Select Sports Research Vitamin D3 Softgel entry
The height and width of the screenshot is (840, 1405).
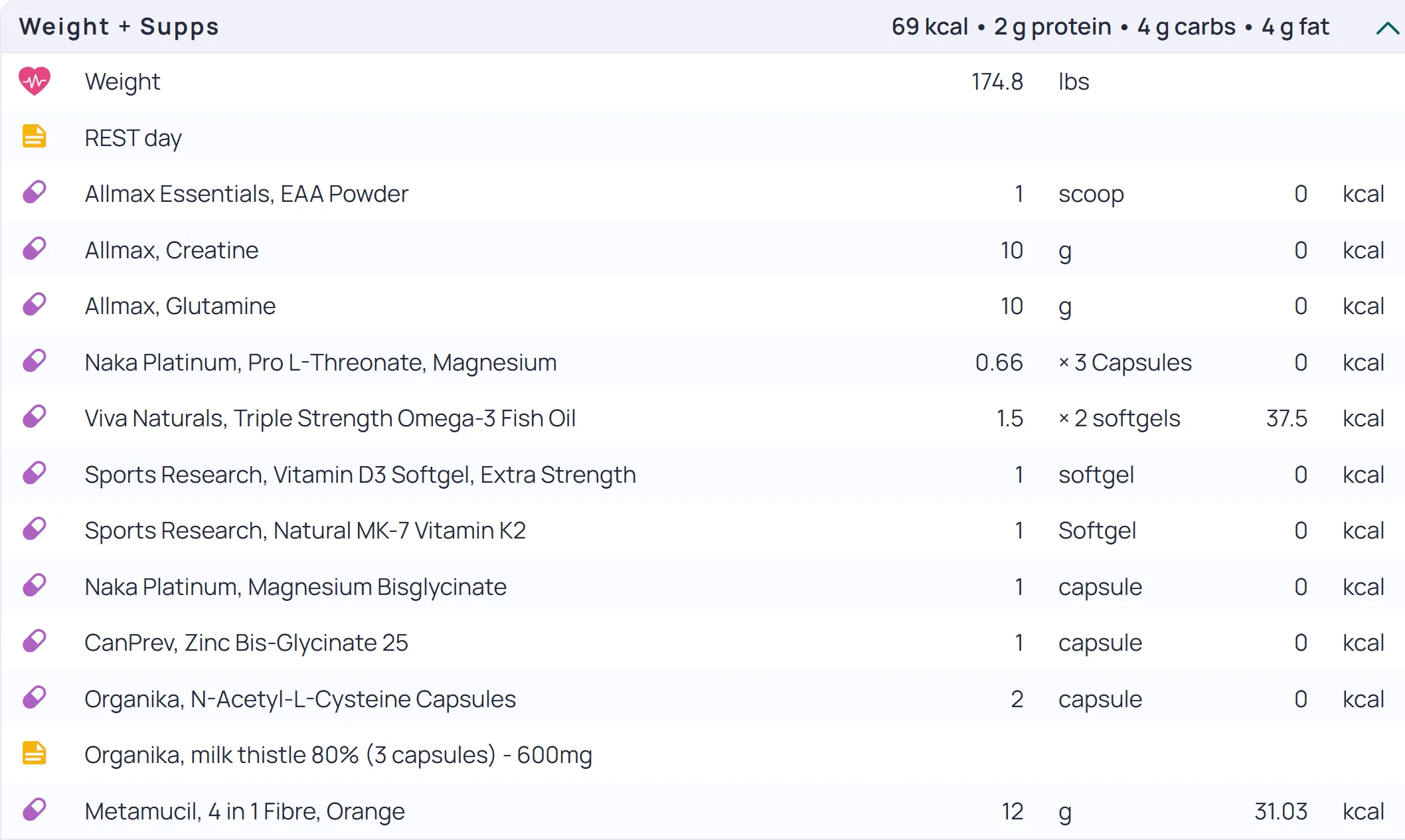(x=361, y=475)
